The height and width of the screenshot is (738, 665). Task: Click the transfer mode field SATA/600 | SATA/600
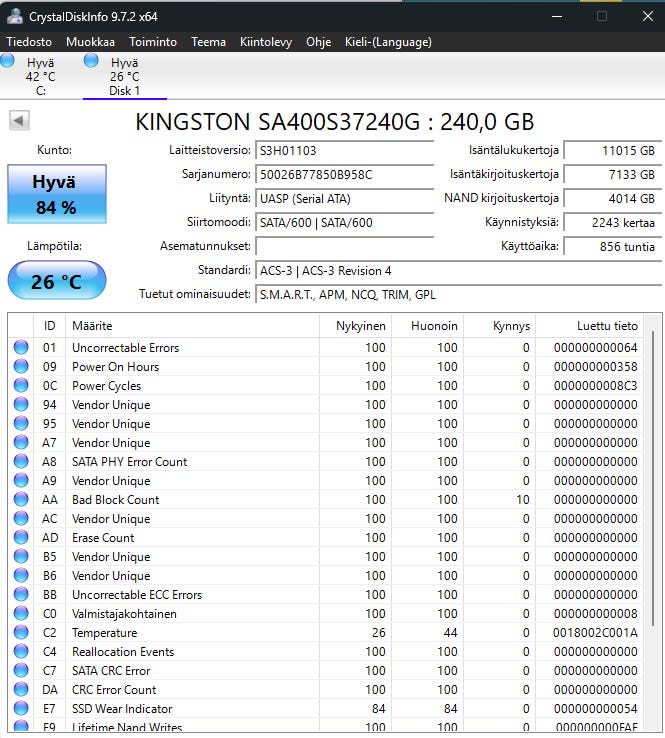pyautogui.click(x=345, y=223)
